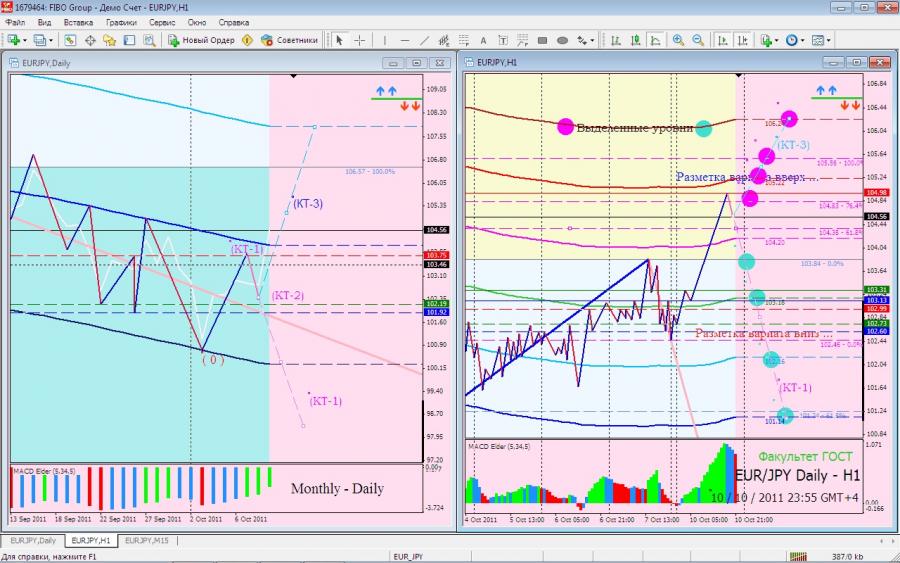
Task: Switch to the EURJPY,Daily bottom tab
Action: click(33, 541)
